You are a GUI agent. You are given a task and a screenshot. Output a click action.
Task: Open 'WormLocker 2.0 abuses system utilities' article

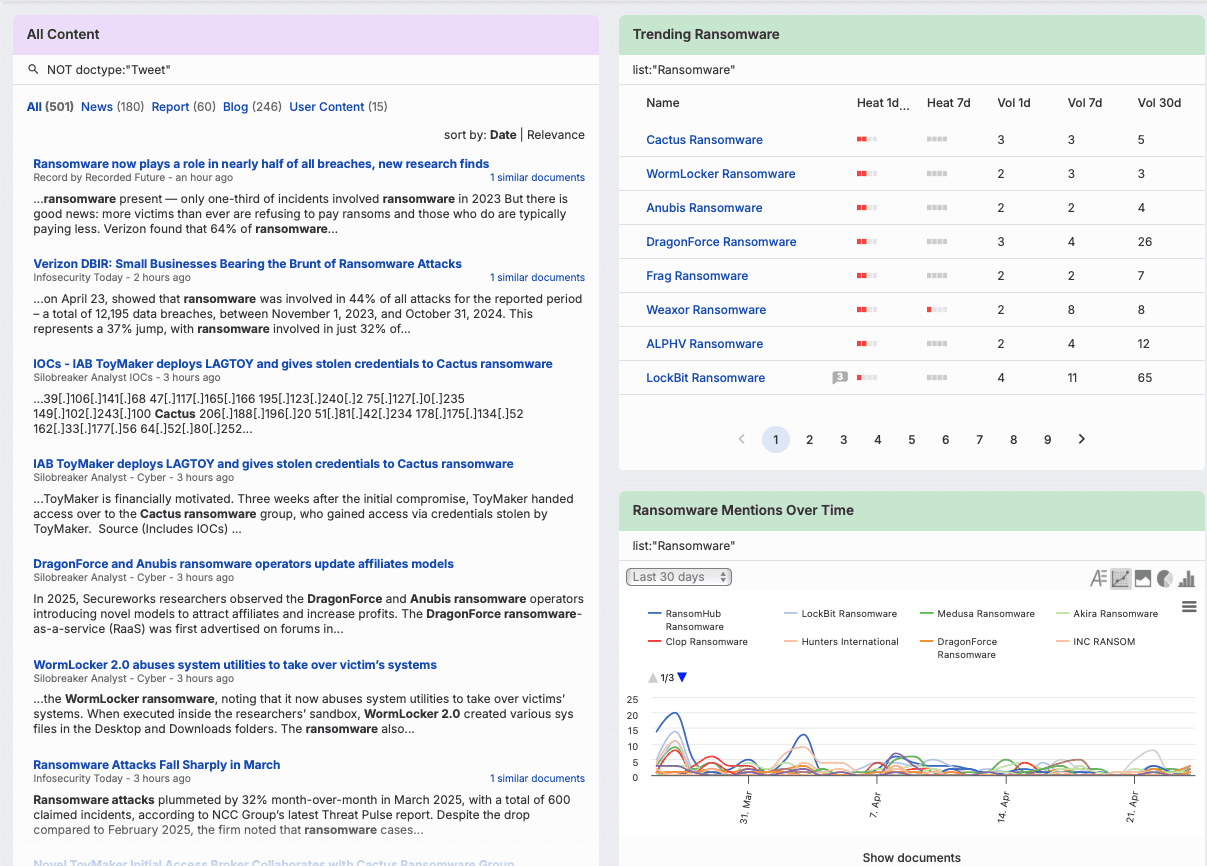[x=235, y=665]
